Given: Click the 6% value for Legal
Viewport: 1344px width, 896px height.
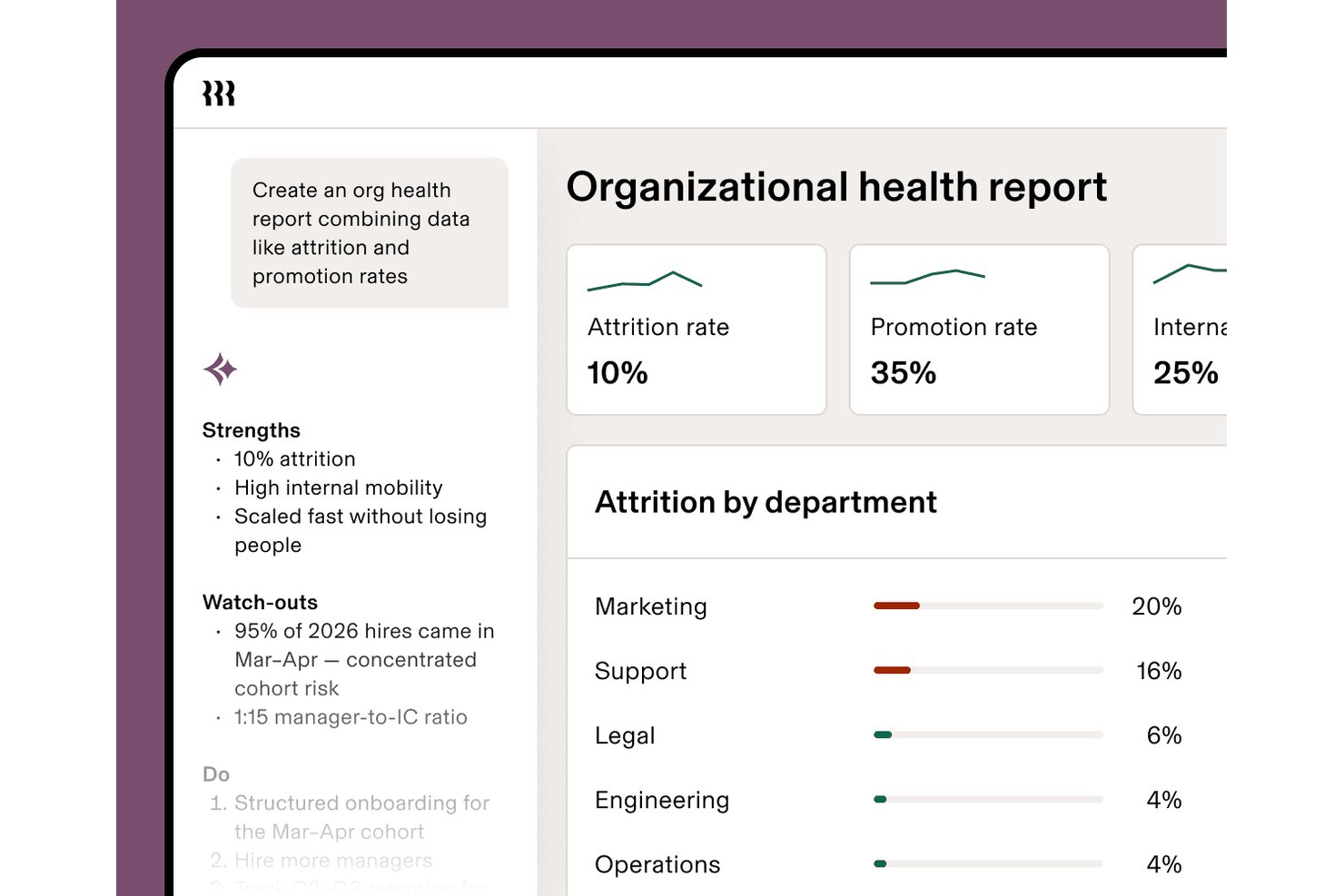Looking at the screenshot, I should click(x=1164, y=735).
